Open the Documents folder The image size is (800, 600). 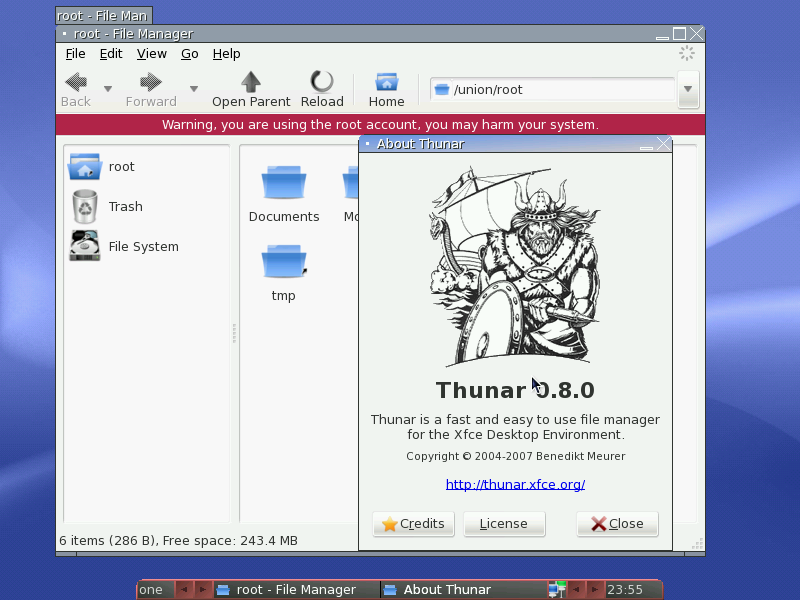284,194
